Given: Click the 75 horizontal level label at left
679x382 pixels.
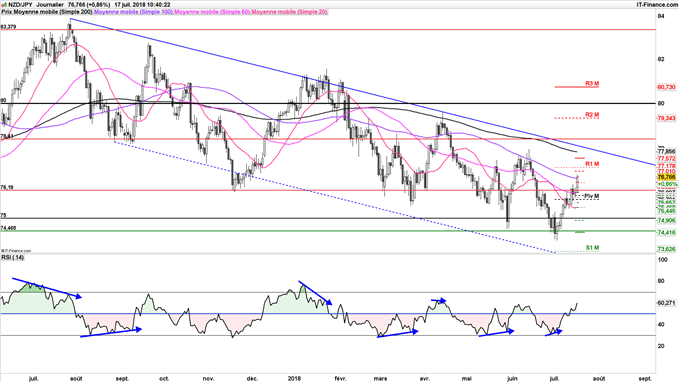Looking at the screenshot, I should [3, 215].
